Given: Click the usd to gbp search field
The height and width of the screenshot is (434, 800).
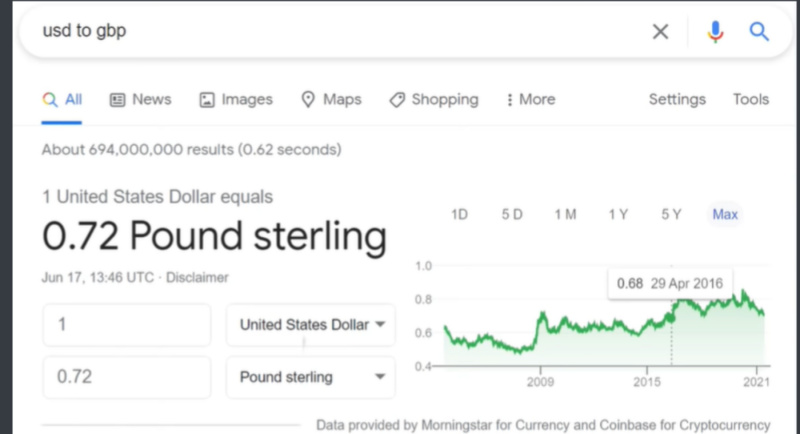Looking at the screenshot, I should click(330, 32).
